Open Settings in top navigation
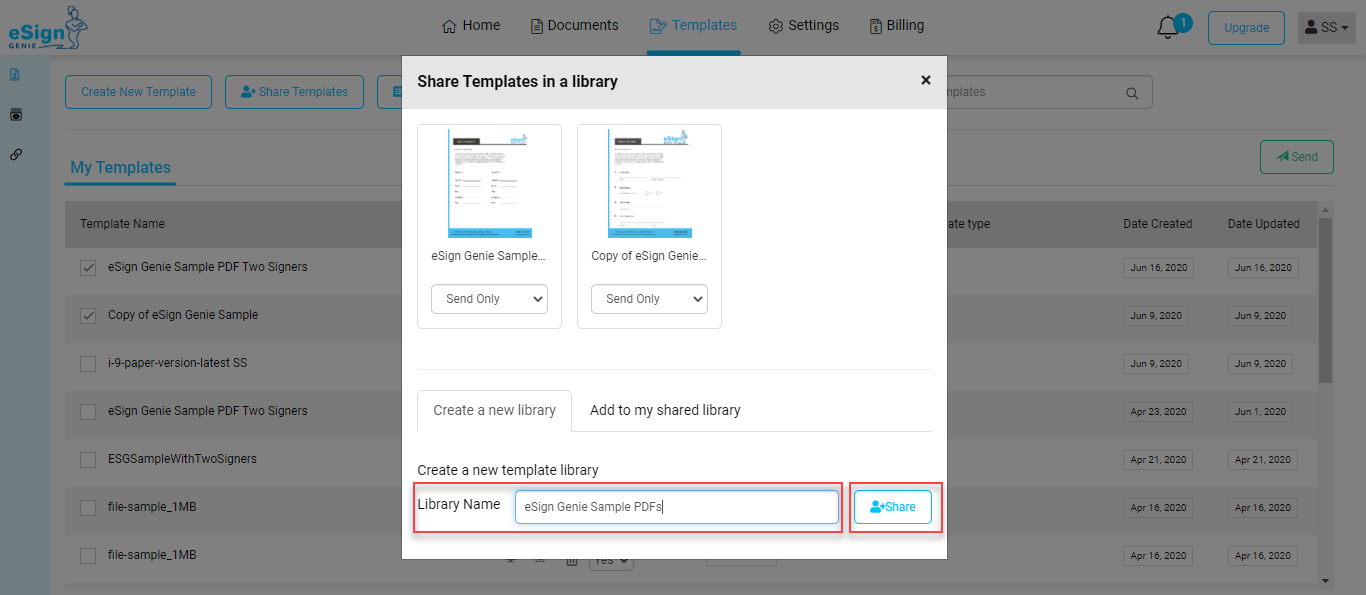Viewport: 1366px width, 595px height. point(803,26)
